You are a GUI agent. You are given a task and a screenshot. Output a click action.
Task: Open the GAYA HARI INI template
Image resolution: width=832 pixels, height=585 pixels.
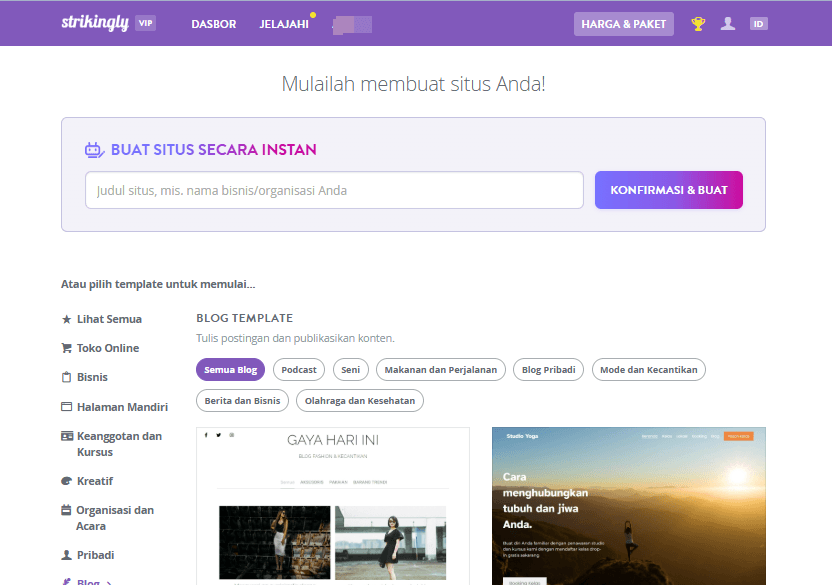click(x=333, y=506)
